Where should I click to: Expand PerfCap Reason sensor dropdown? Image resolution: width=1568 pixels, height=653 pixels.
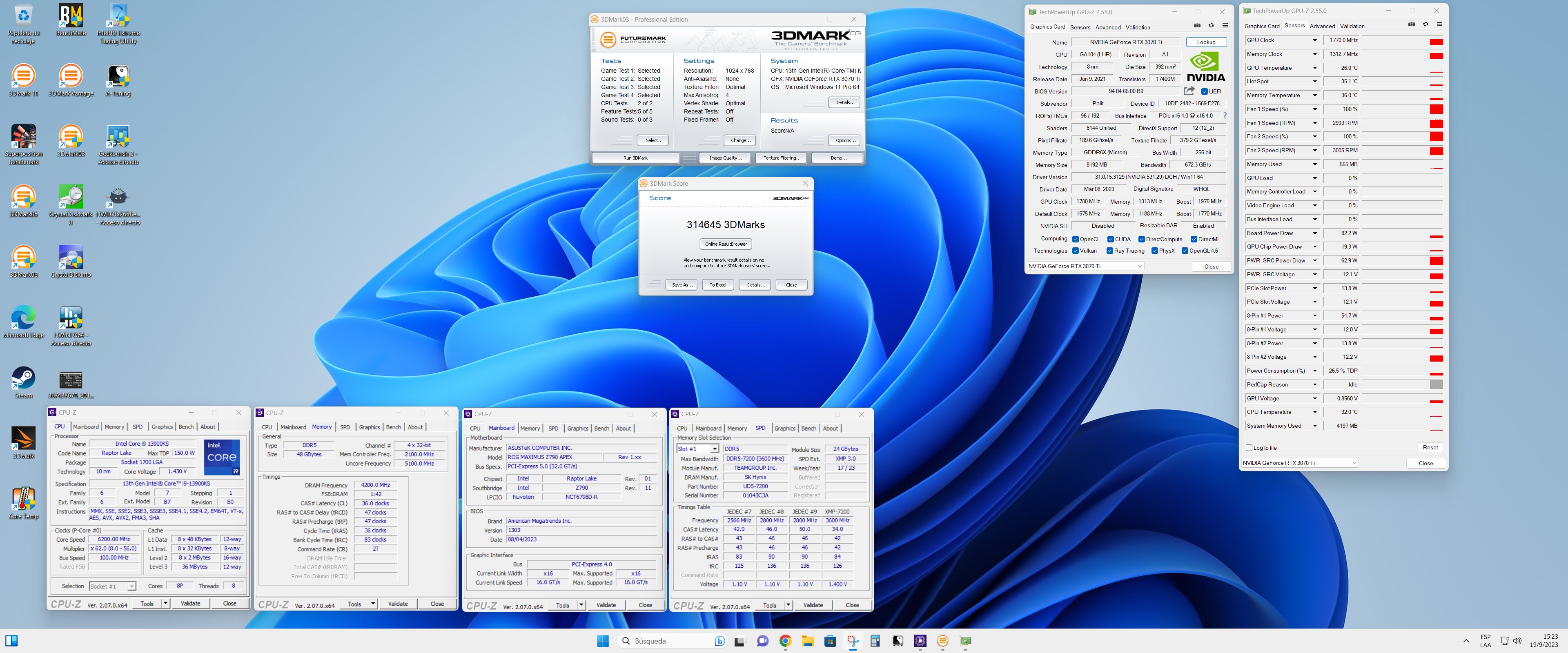point(1314,384)
